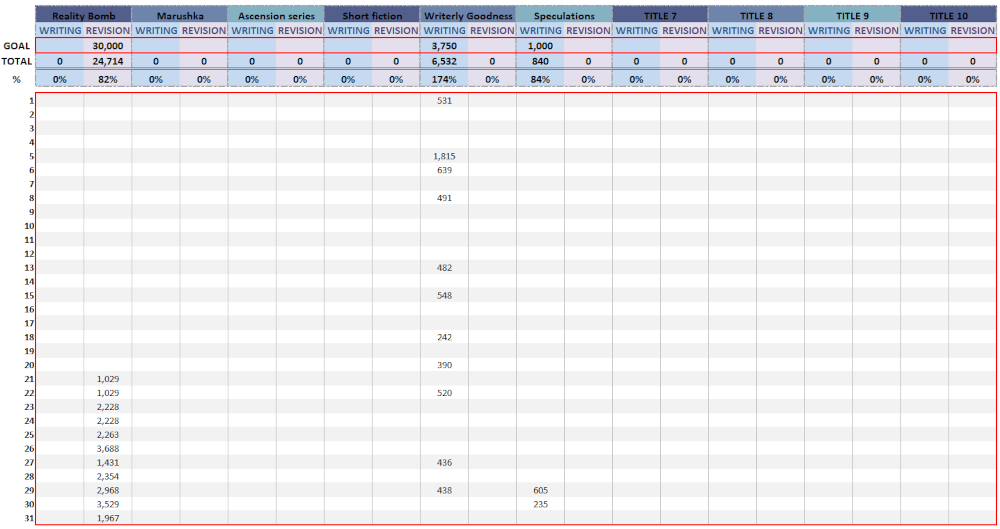Select the Reality Bomb title header
Viewport: 1000px width, 529px height.
point(83,16)
